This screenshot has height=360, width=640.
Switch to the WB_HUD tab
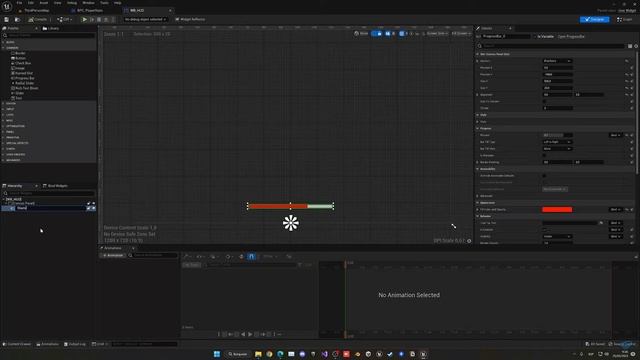pos(137,10)
